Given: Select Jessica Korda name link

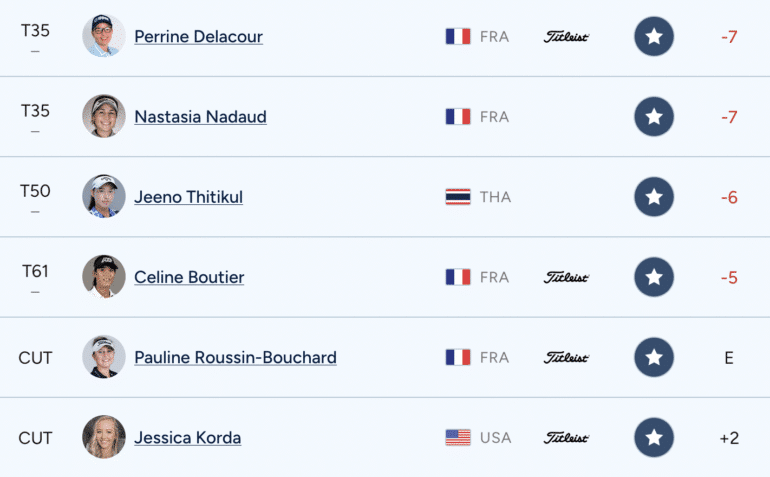Looking at the screenshot, I should (187, 437).
